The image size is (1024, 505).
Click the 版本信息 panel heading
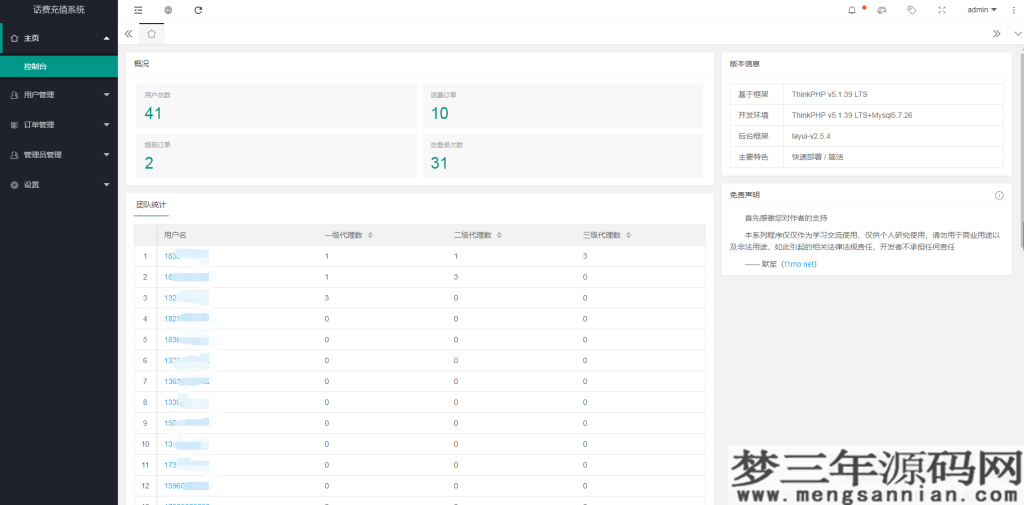coord(744,64)
